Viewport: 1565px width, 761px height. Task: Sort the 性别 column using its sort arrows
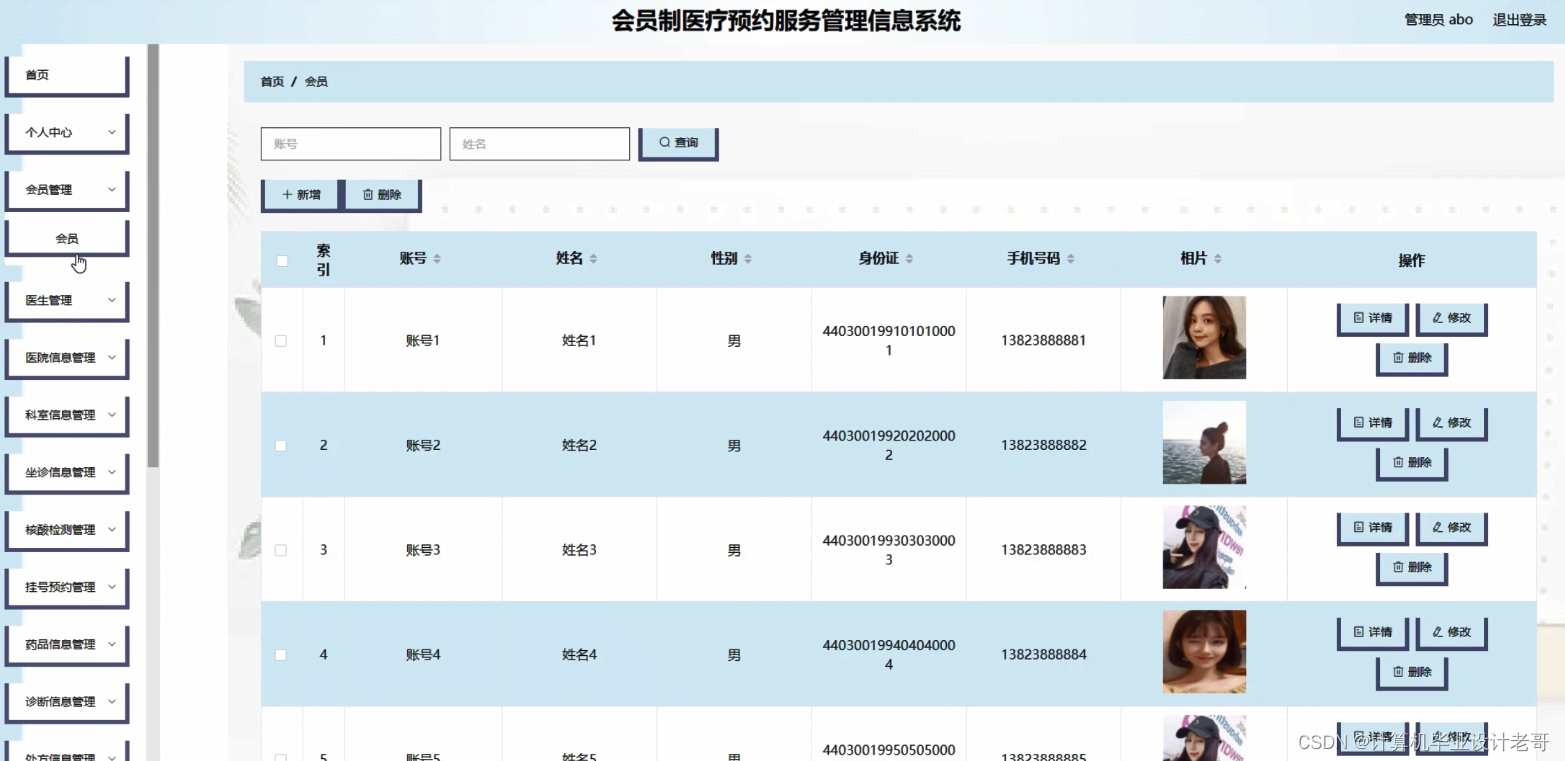click(748, 259)
